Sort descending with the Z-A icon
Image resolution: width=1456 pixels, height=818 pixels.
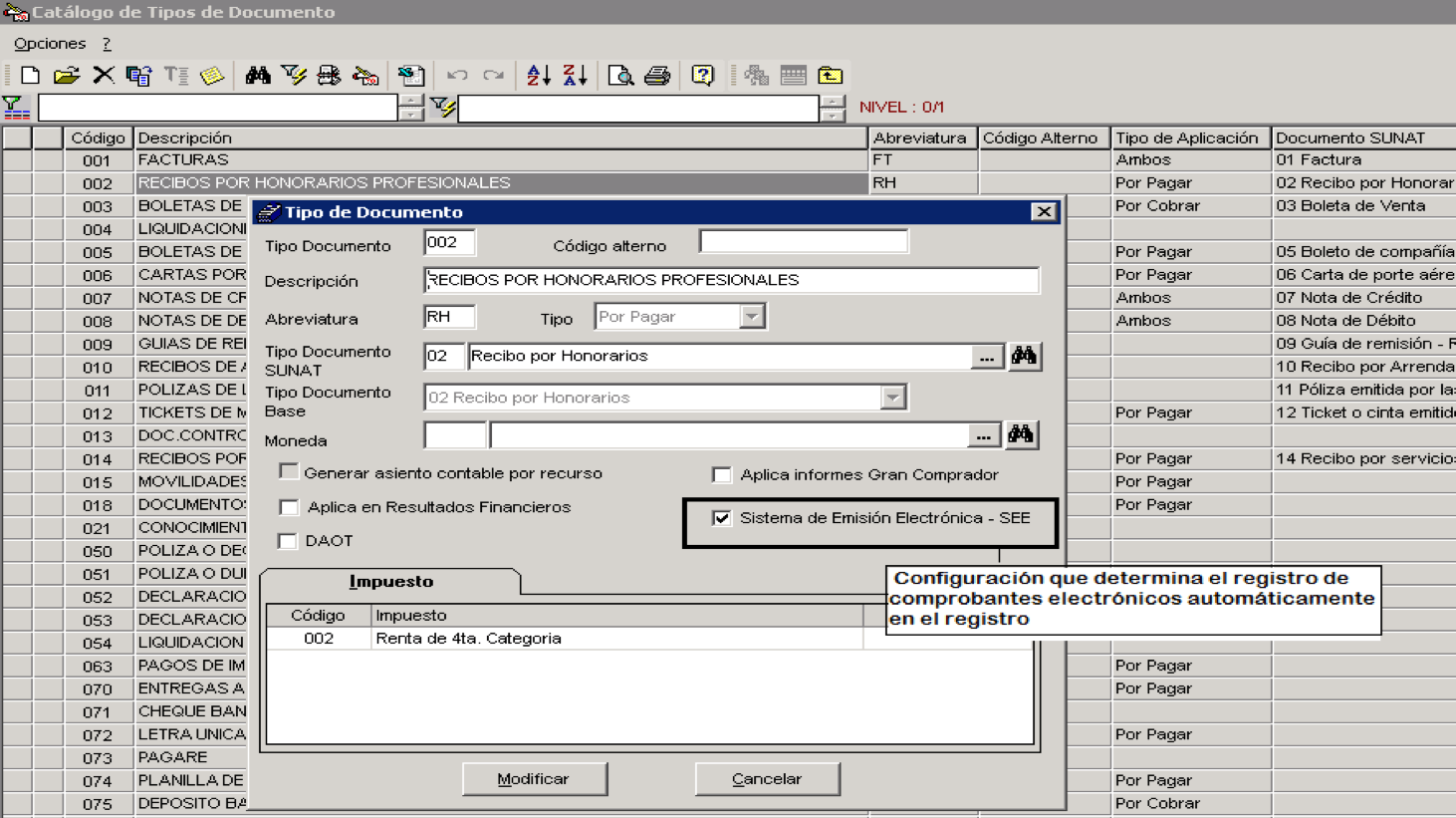[x=575, y=76]
